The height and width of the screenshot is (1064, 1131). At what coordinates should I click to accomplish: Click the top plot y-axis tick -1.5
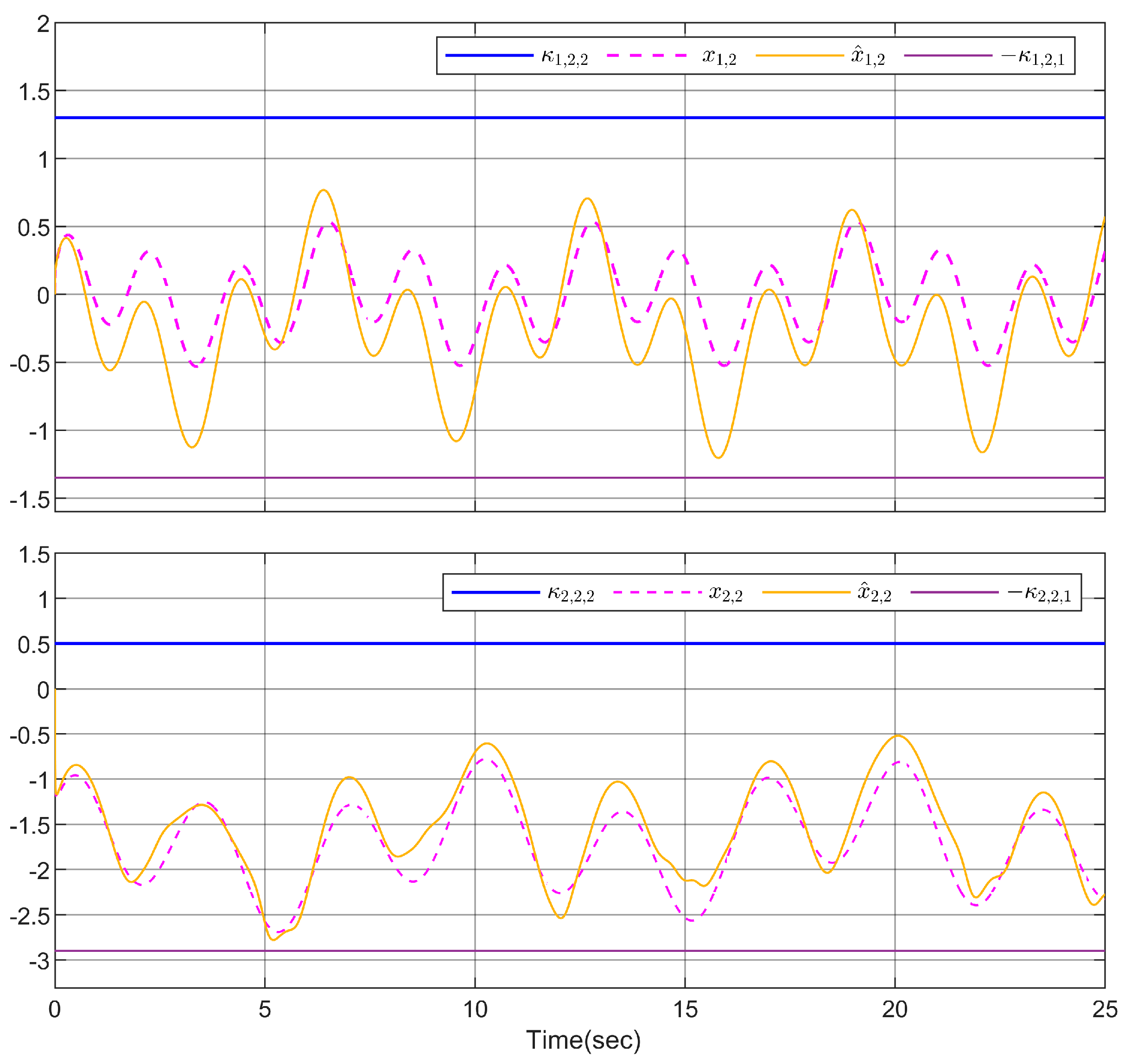pyautogui.click(x=30, y=500)
